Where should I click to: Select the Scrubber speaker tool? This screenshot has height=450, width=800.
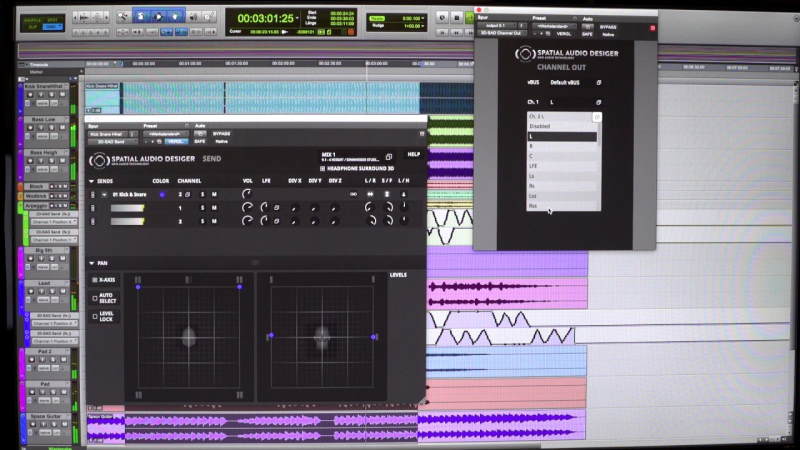click(x=193, y=17)
